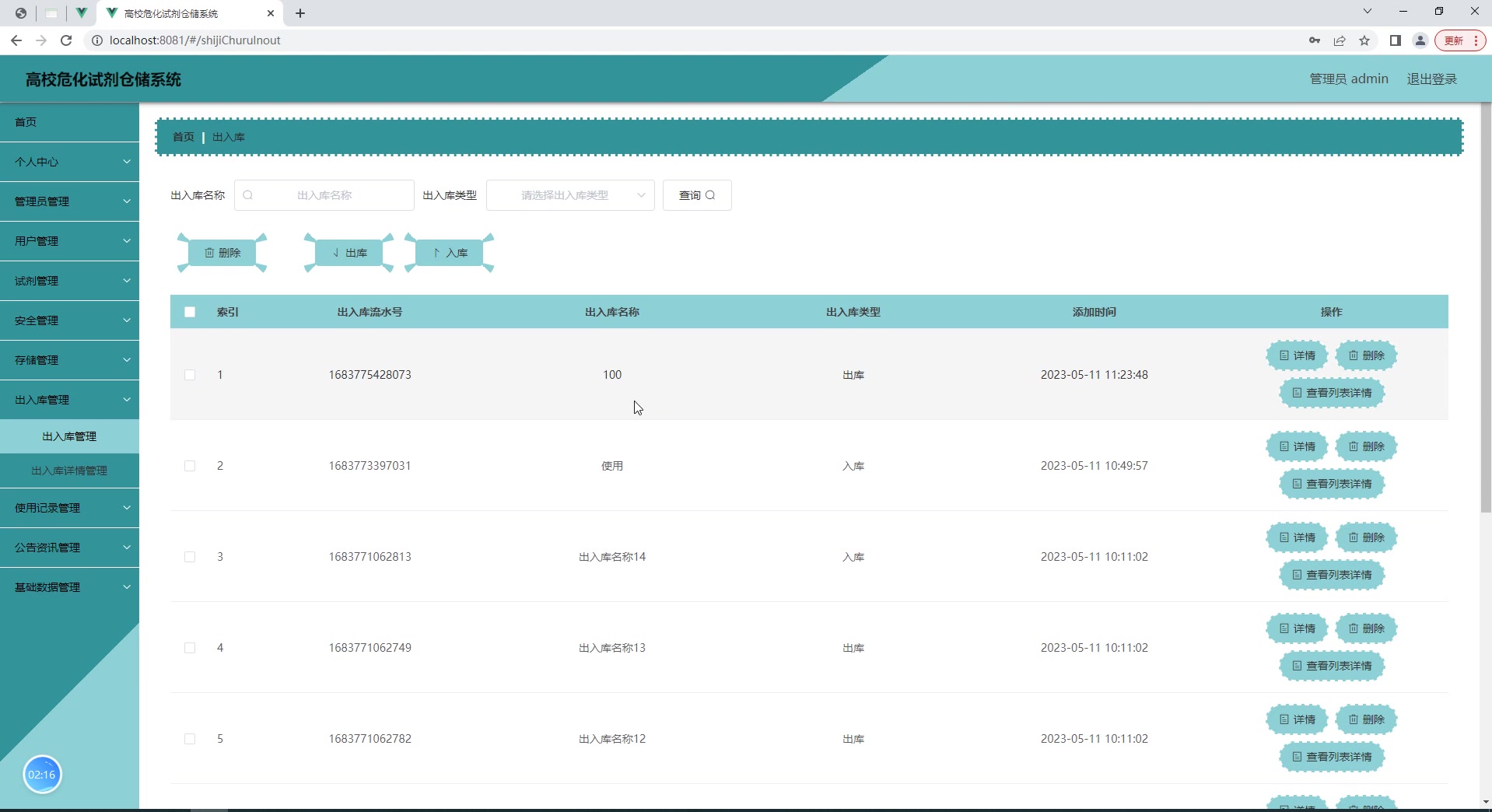Delete the 出入库名称13 row

tap(1366, 628)
